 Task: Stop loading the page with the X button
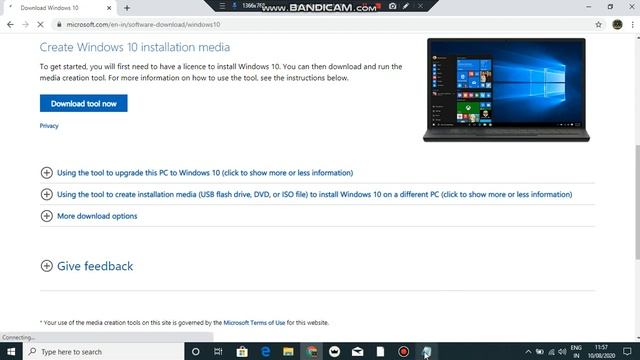[x=40, y=24]
